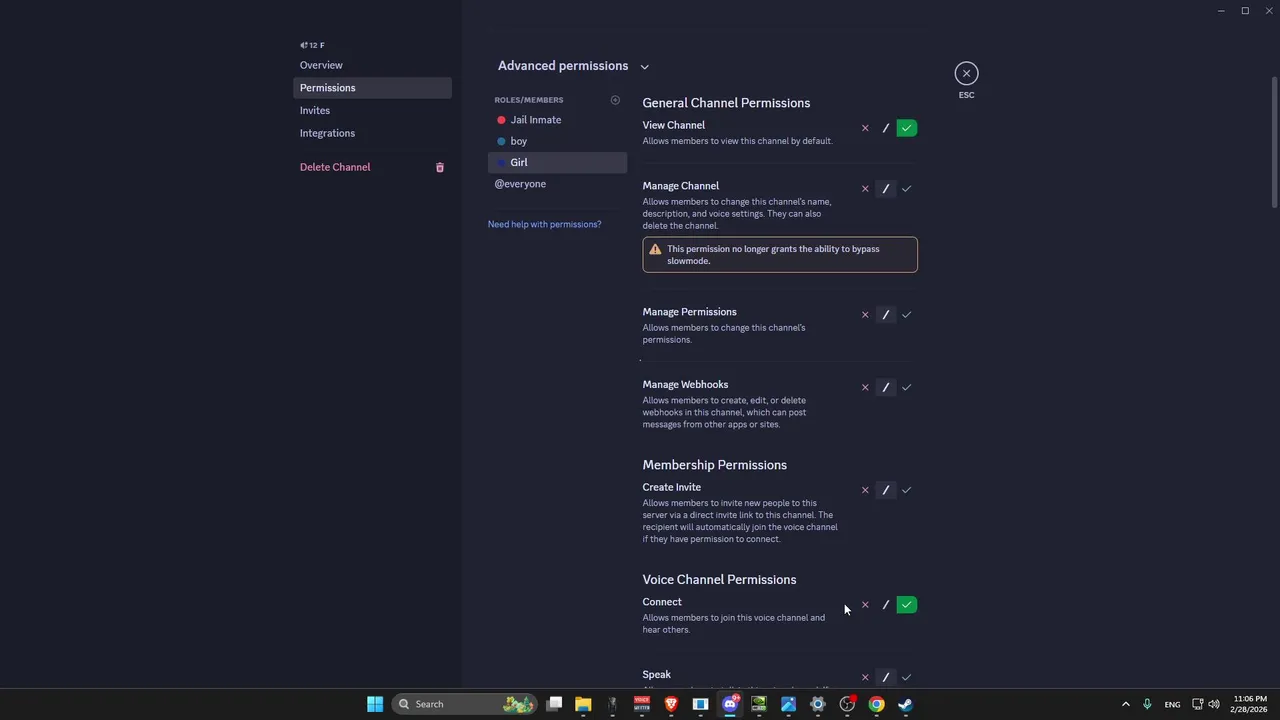Screen dimensions: 1280x720
Task: Open Windows Settings gear on the taskbar
Action: pos(818,704)
